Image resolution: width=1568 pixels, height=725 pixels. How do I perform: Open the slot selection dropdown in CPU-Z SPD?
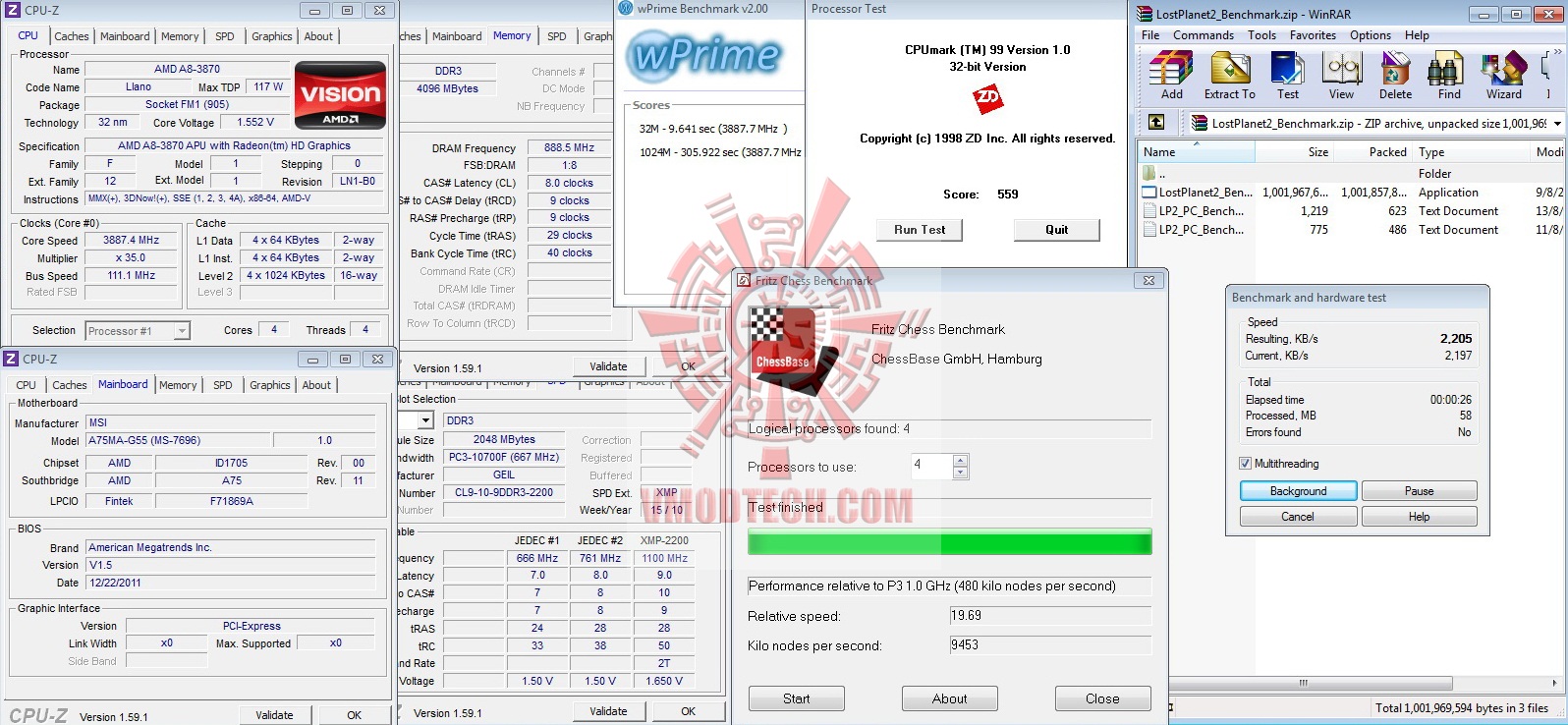pyautogui.click(x=425, y=420)
